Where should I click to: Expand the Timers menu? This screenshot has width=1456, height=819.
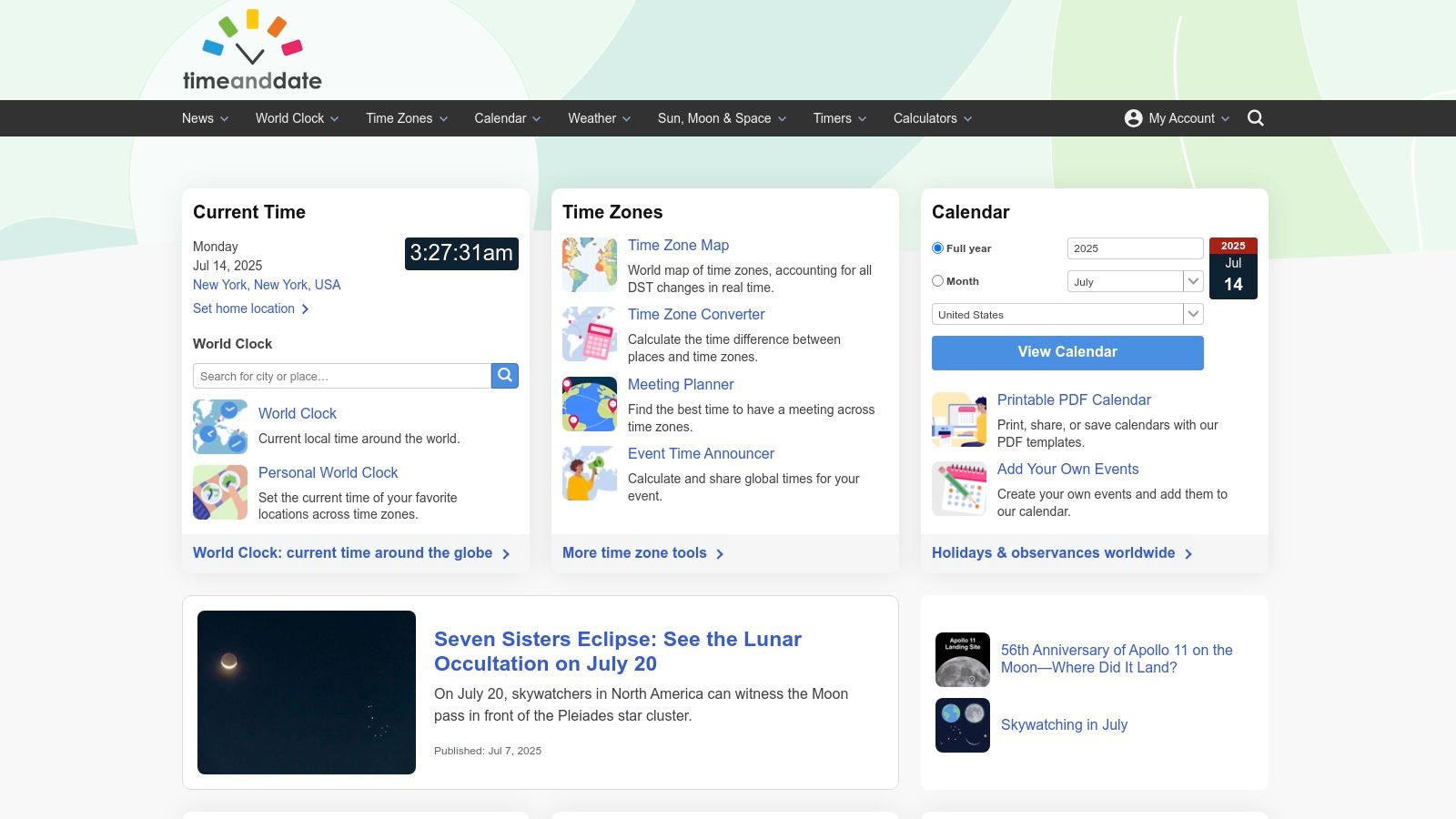(840, 118)
